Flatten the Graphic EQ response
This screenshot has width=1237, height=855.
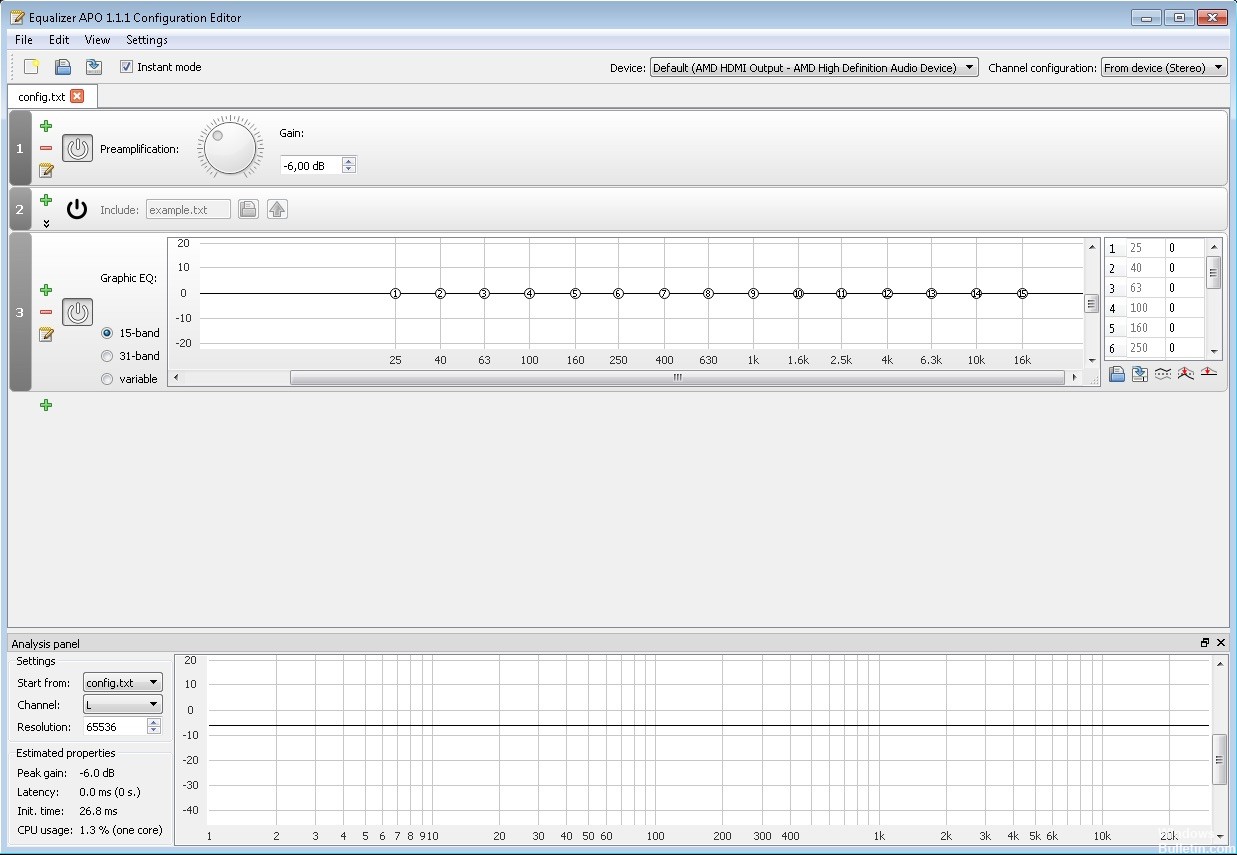tap(1209, 373)
